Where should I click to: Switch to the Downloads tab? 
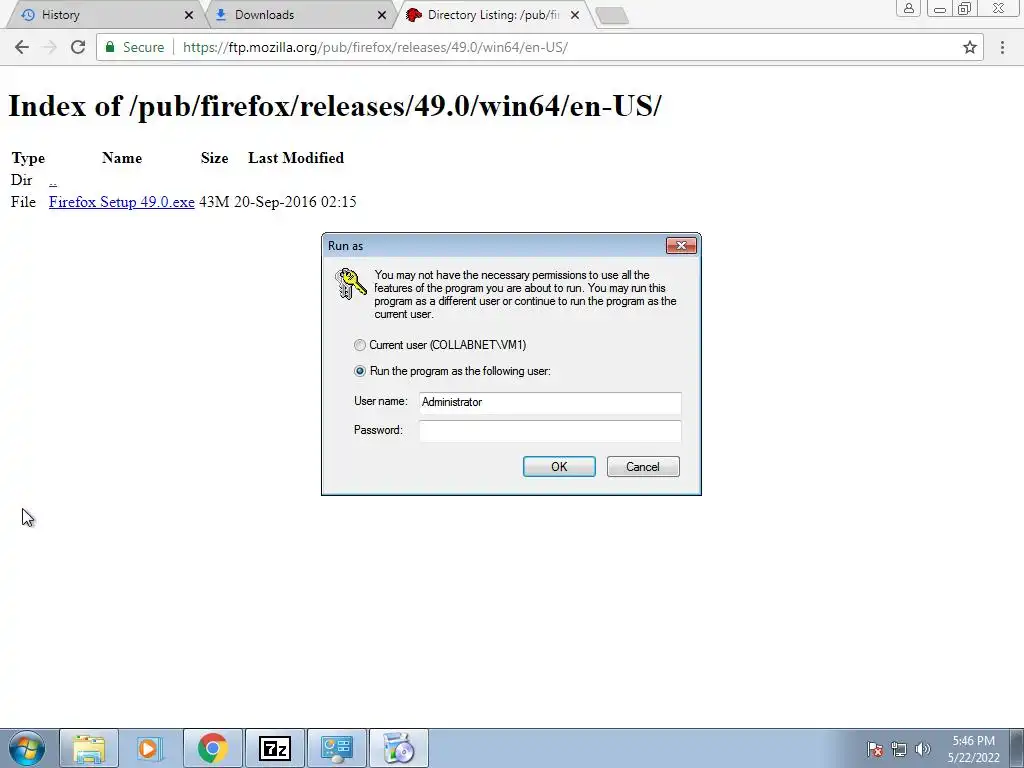pos(298,15)
